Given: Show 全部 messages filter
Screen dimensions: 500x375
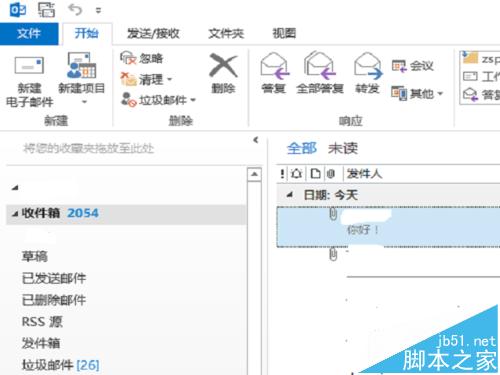Looking at the screenshot, I should (x=302, y=148).
